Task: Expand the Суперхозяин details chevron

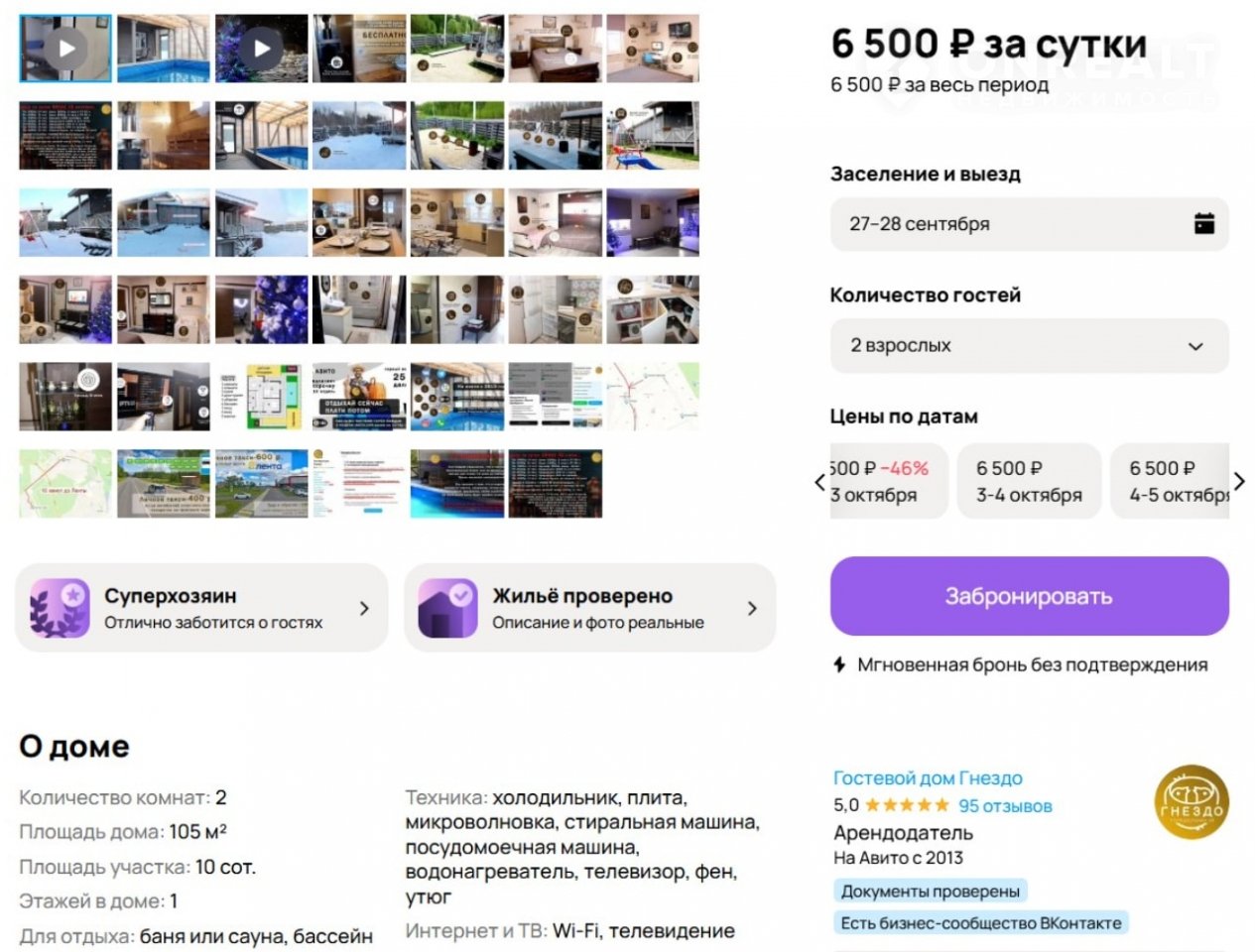Action: coord(364,608)
